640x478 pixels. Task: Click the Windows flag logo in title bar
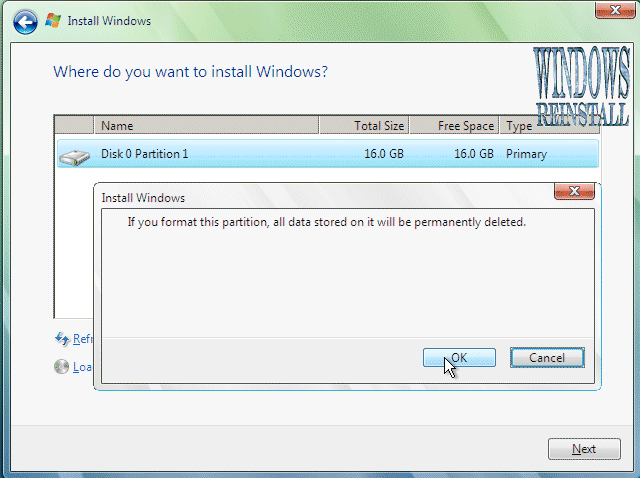(x=53, y=21)
